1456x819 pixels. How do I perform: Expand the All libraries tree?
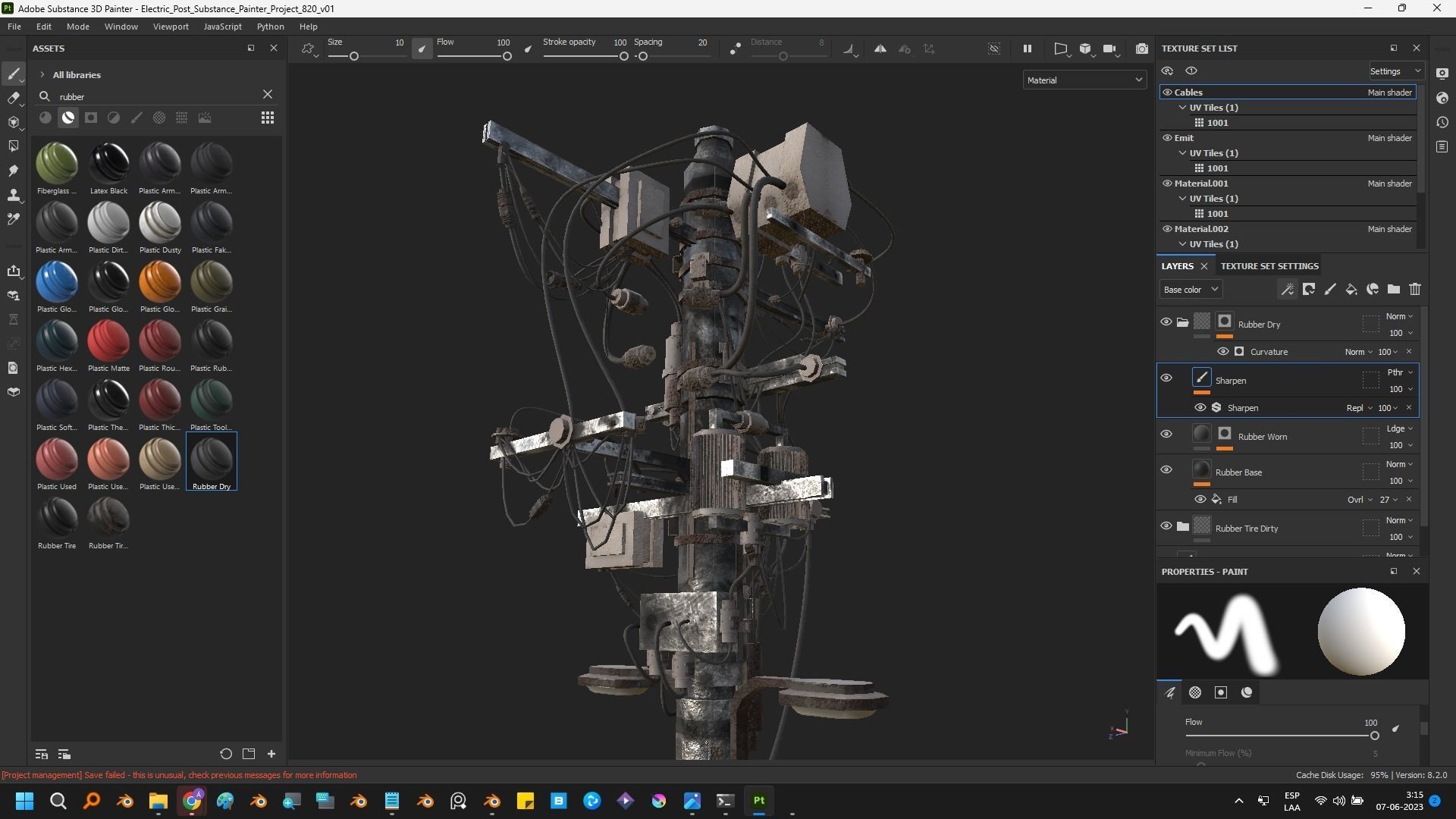coord(42,75)
